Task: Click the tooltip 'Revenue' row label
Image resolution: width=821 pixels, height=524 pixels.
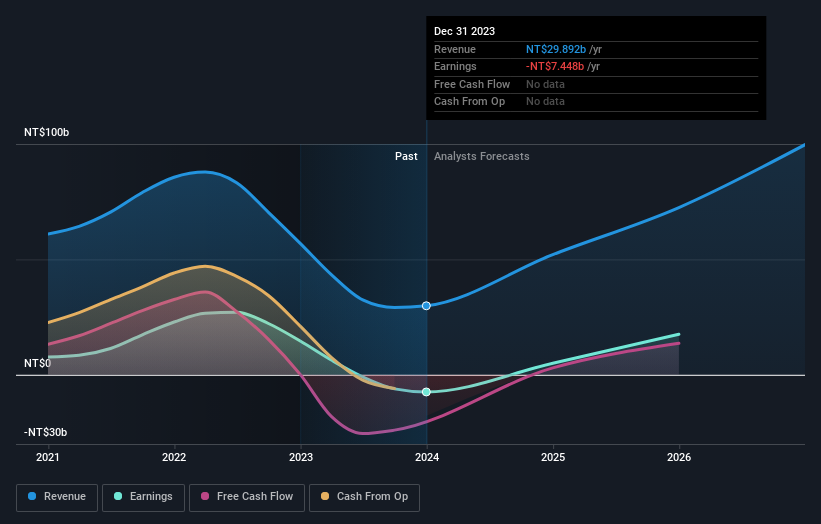Action: [x=455, y=49]
